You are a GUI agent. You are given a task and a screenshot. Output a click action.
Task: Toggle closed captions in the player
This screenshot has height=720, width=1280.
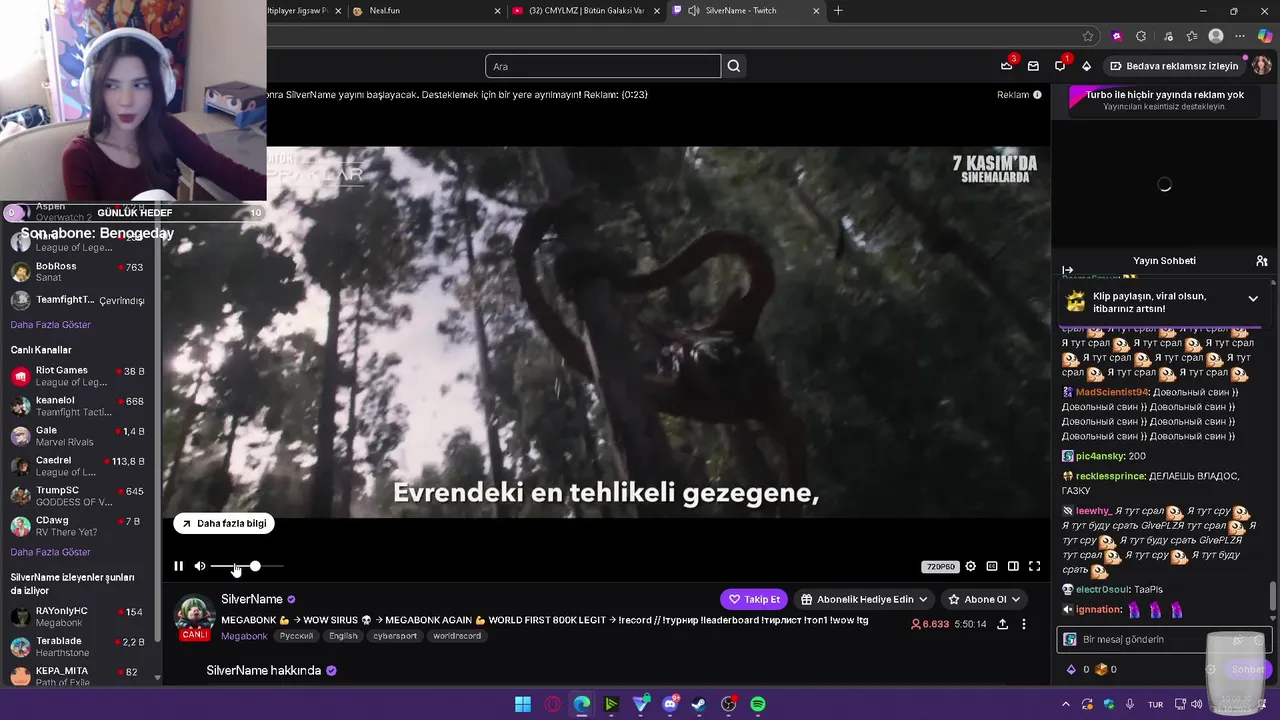[992, 566]
